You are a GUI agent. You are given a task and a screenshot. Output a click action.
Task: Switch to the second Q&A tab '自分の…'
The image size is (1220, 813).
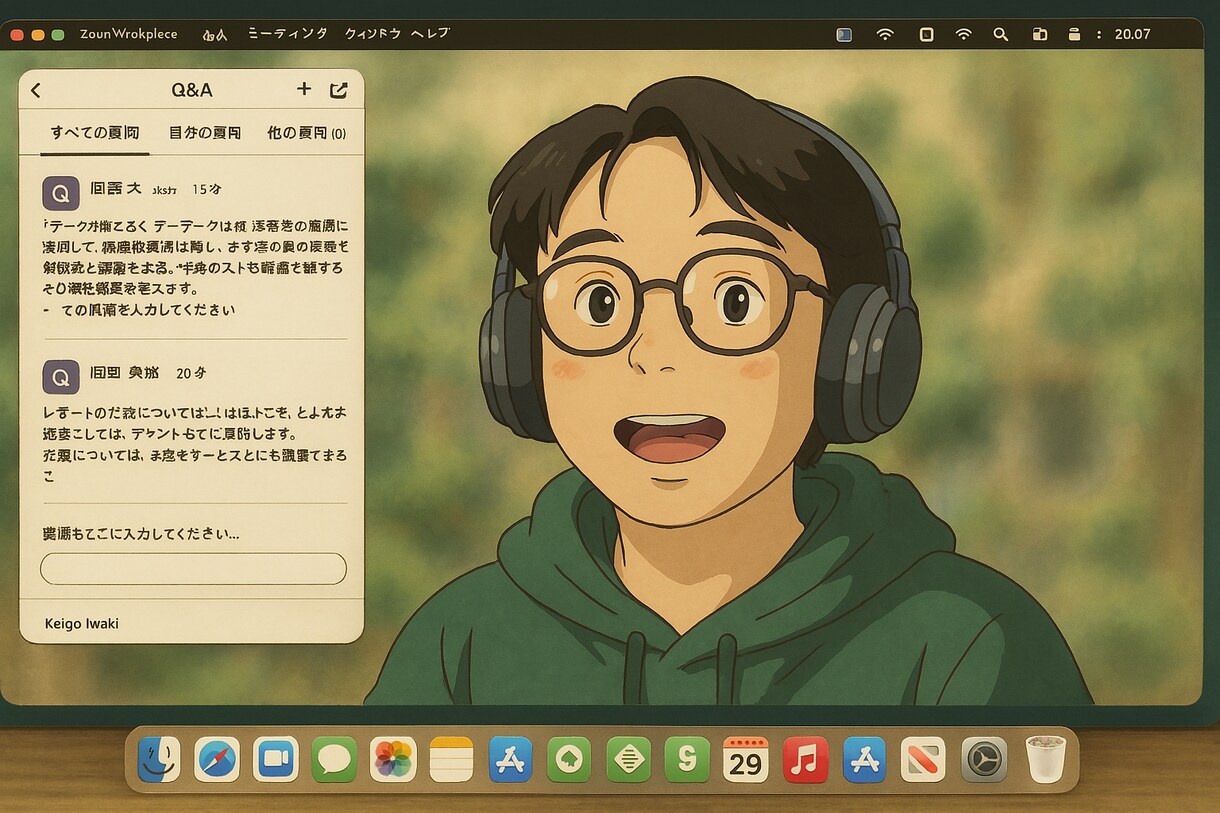pos(205,132)
